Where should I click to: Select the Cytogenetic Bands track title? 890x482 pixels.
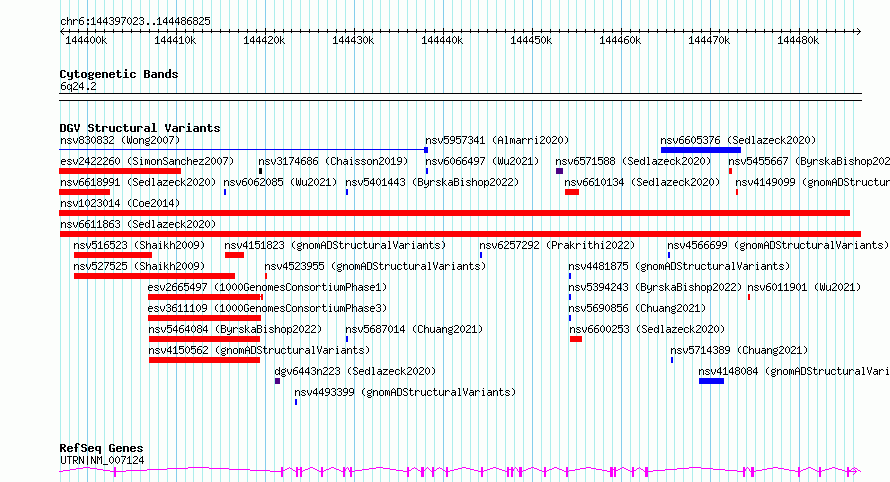tap(119, 74)
